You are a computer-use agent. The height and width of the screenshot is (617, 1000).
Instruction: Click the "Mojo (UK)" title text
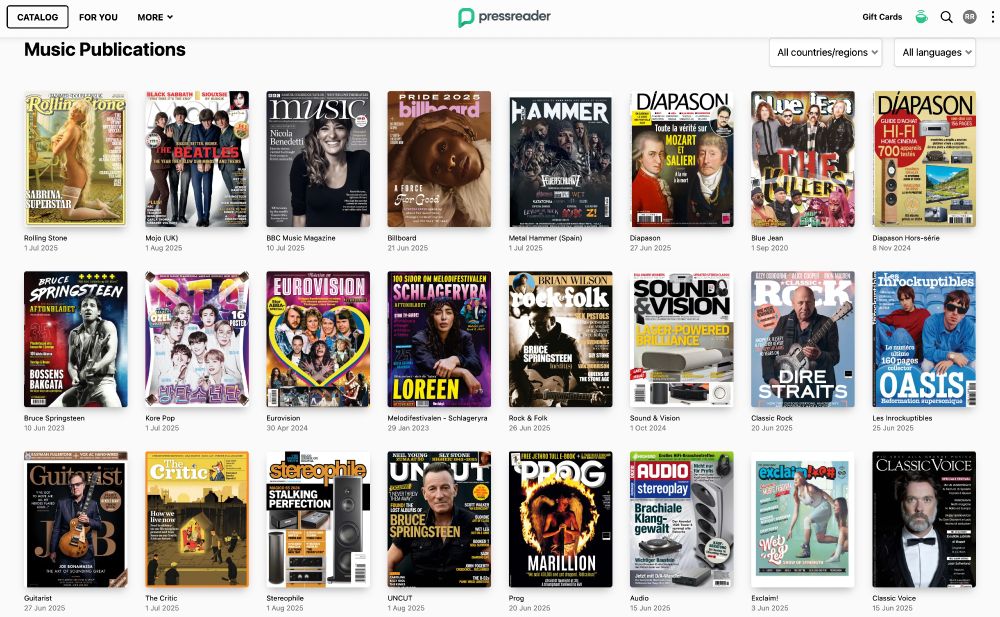pyautogui.click(x=162, y=238)
